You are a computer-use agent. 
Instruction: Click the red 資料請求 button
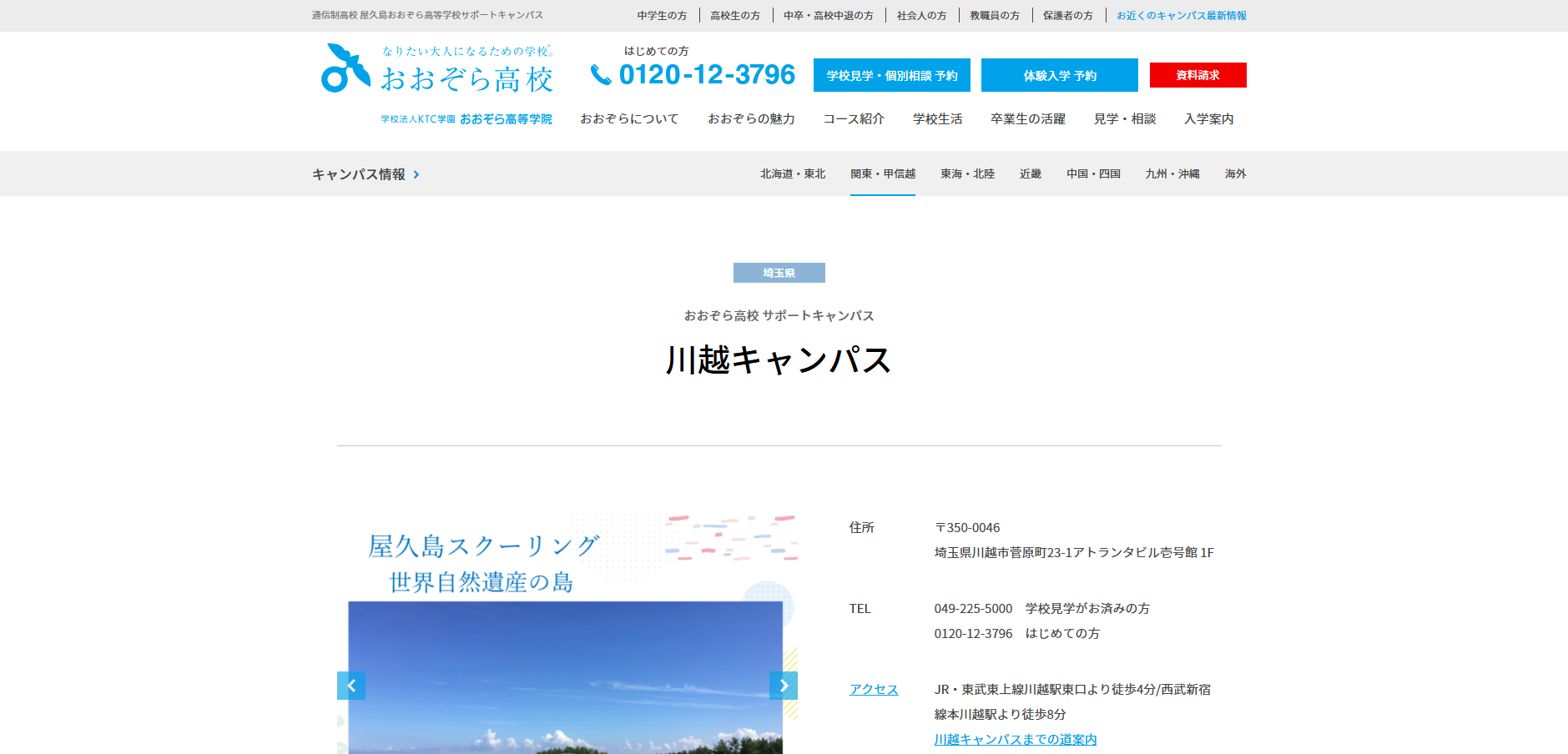[1197, 75]
